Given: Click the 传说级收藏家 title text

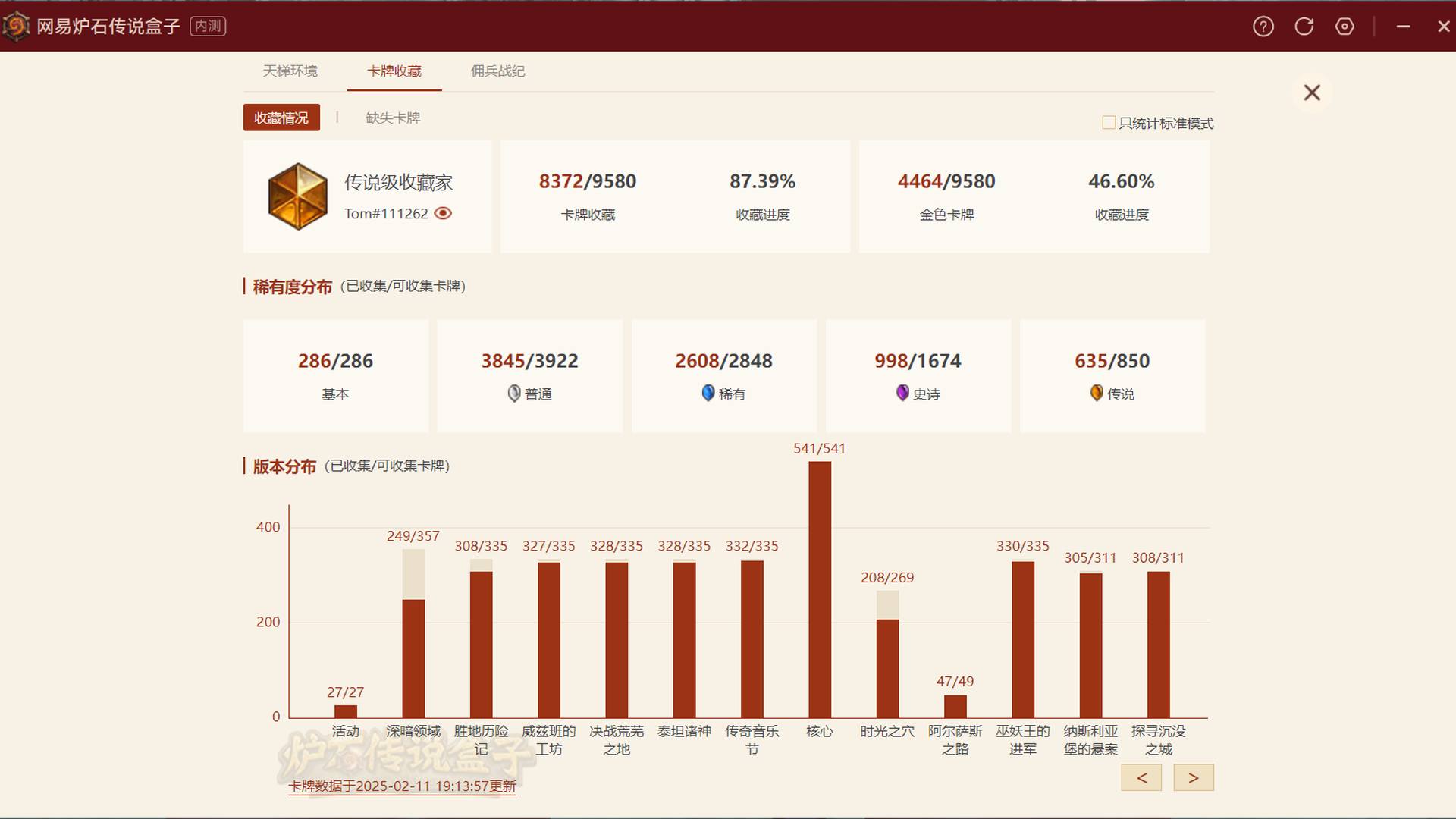Looking at the screenshot, I should click(399, 182).
